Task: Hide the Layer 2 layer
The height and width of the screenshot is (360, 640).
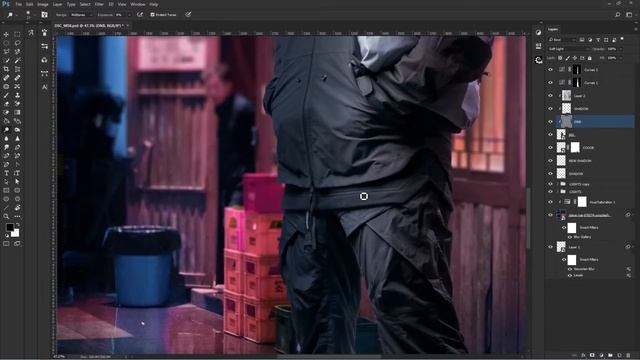Action: point(550,96)
